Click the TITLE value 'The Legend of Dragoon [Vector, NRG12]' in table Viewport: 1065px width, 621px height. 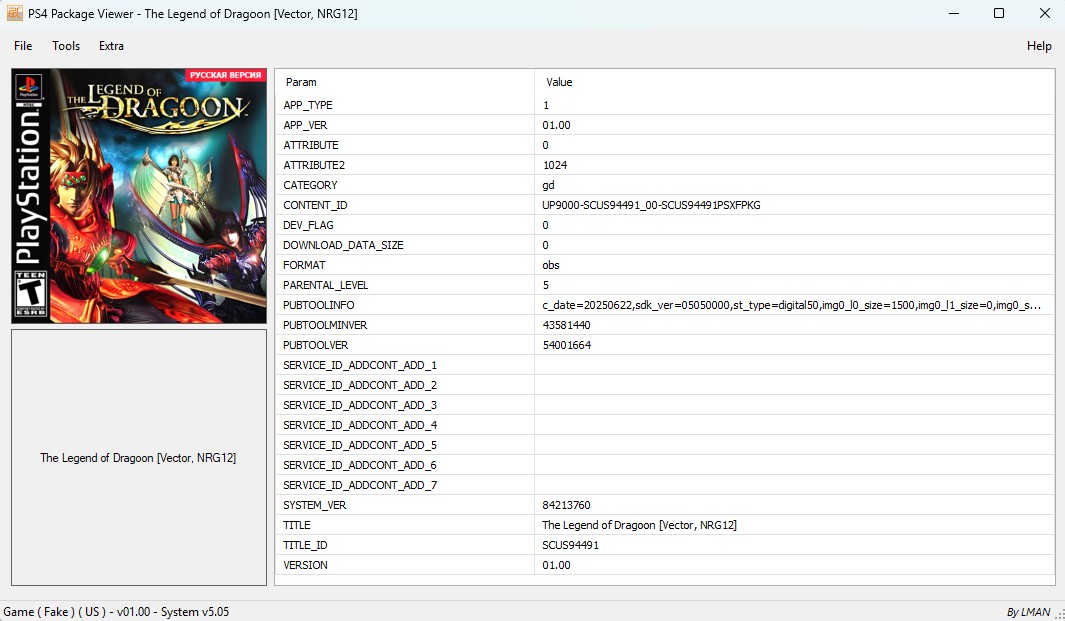pyautogui.click(x=639, y=525)
